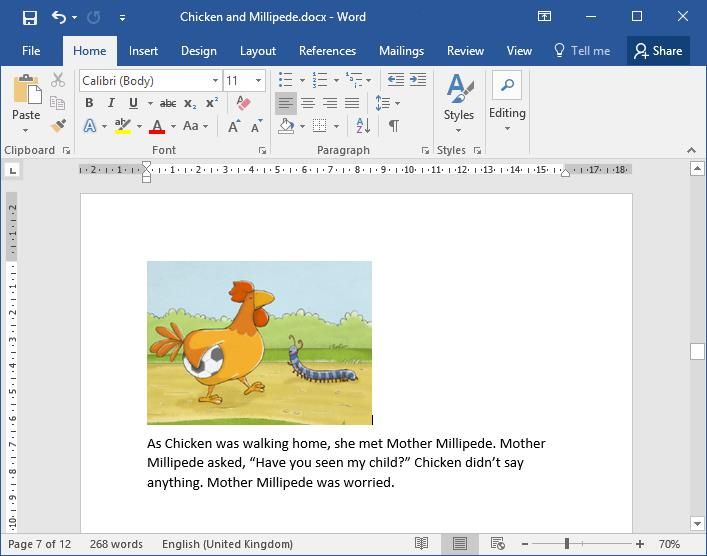The width and height of the screenshot is (707, 556).
Task: Toggle bold formatting
Action: (89, 103)
